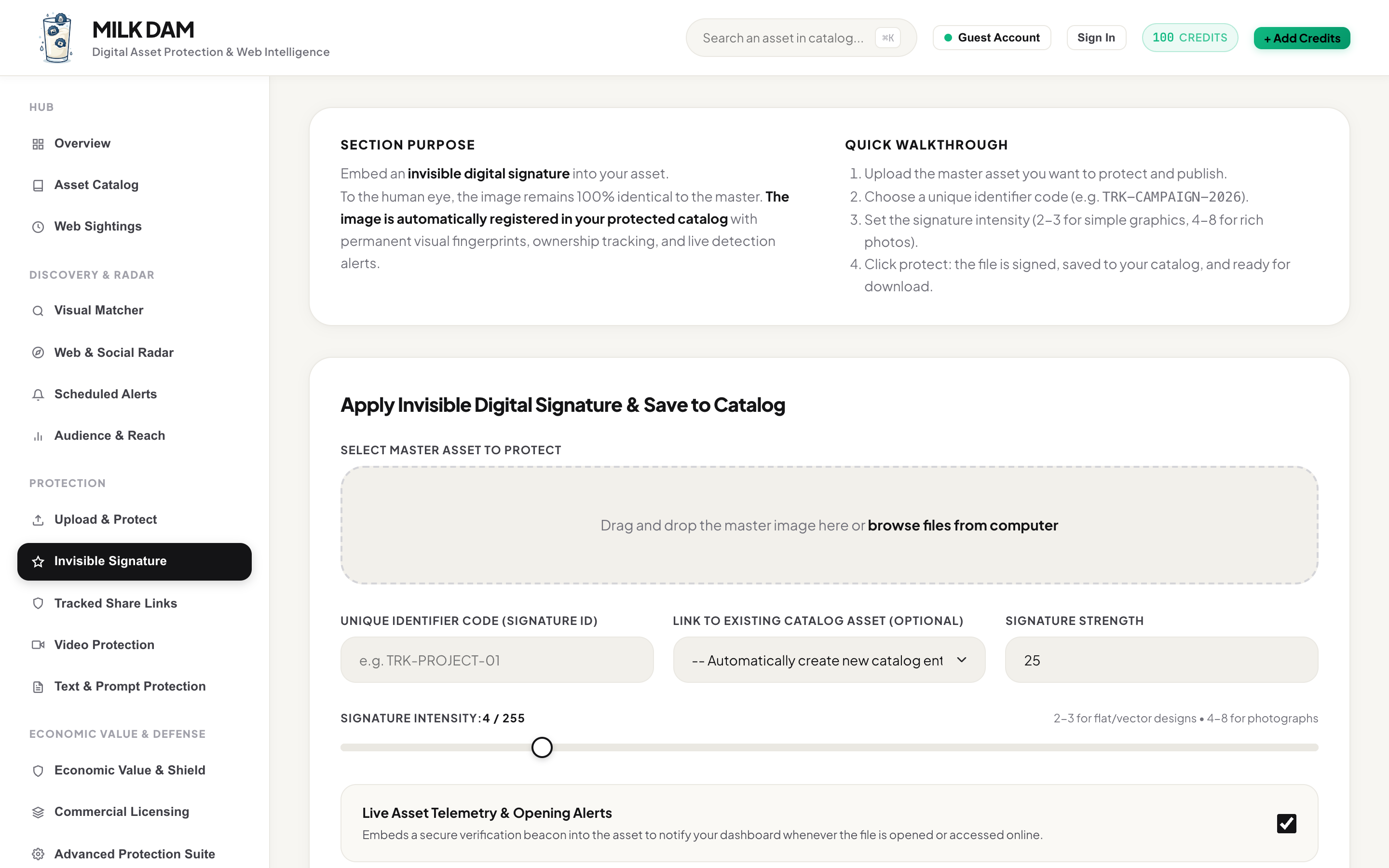The width and height of the screenshot is (1389, 868).
Task: Click the ⌘K shortcut badge in search
Action: click(887, 38)
